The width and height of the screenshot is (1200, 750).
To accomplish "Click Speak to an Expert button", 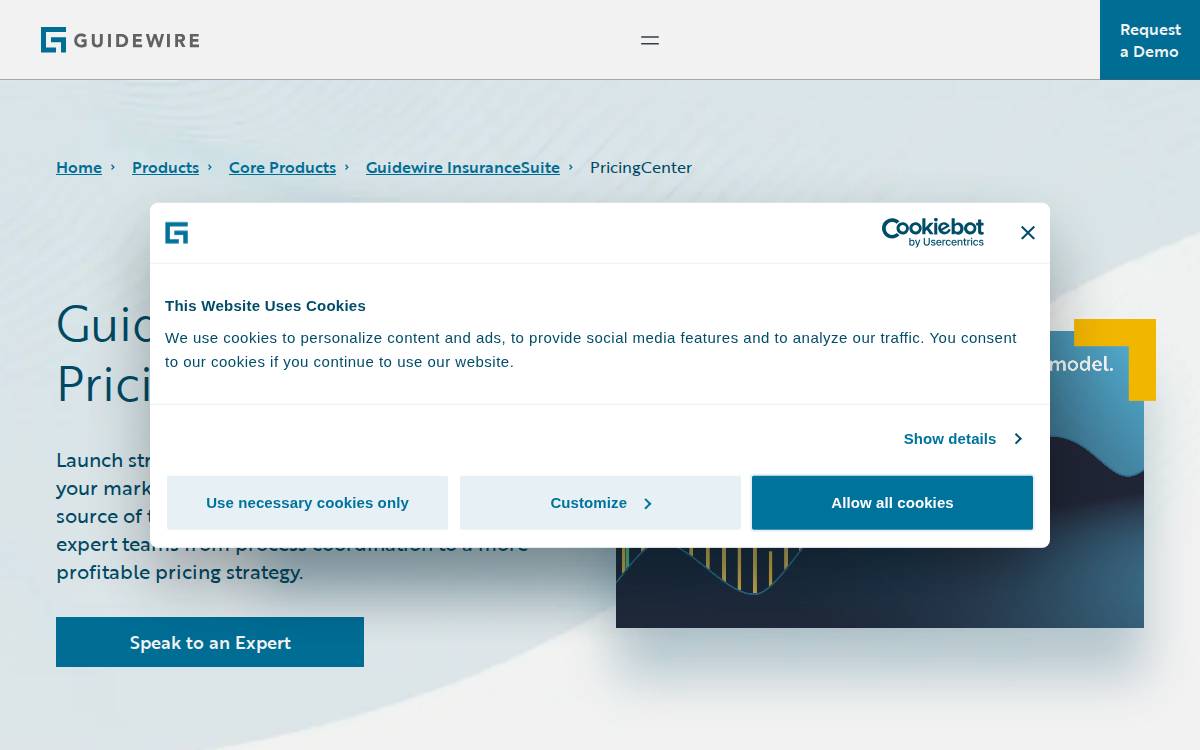I will (210, 642).
